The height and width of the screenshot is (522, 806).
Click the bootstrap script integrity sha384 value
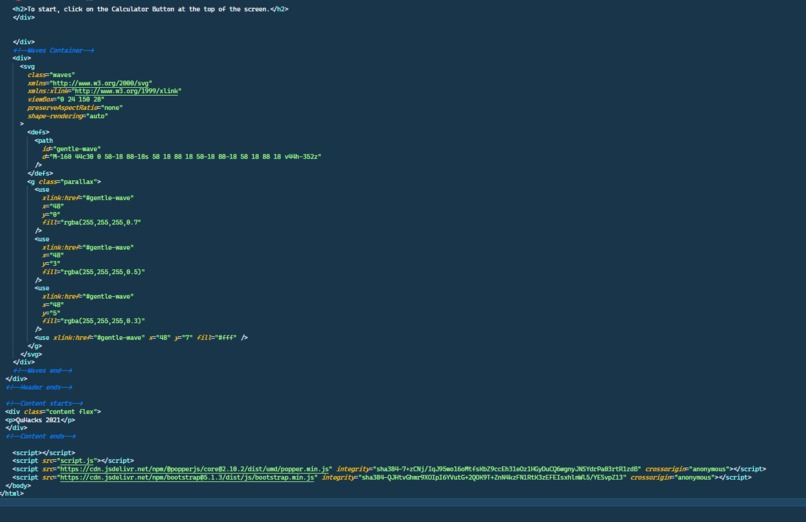point(493,477)
